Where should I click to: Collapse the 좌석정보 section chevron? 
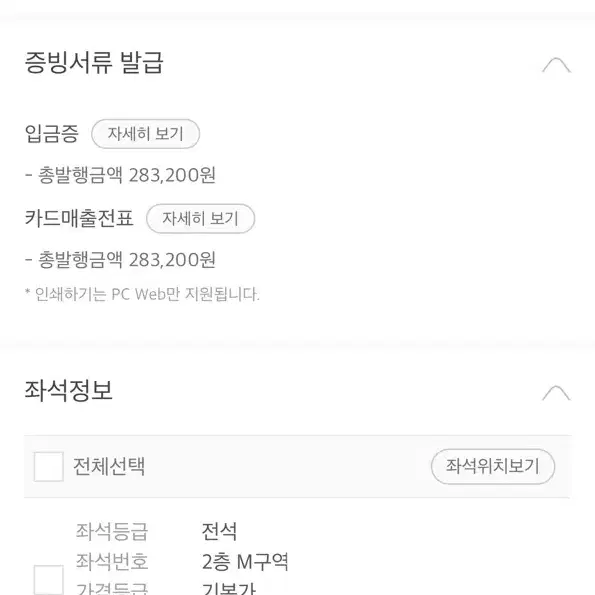tap(556, 393)
